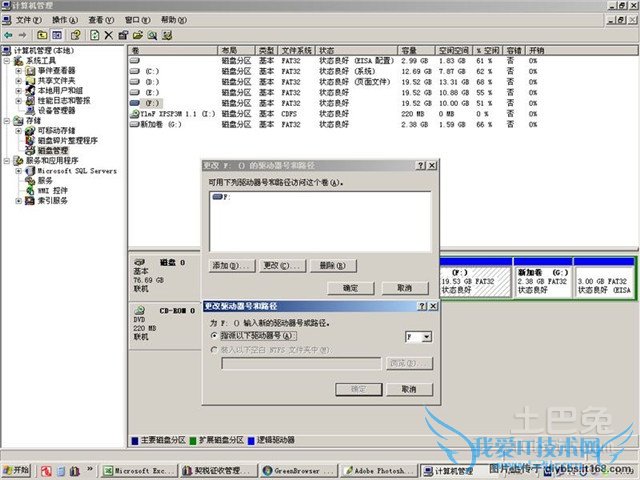Open 服务 node in the tree

coord(45,180)
